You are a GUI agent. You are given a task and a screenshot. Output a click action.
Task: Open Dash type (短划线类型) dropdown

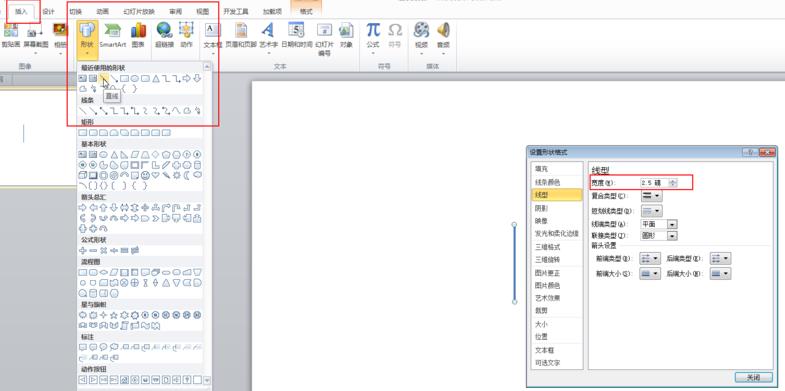click(x=651, y=211)
